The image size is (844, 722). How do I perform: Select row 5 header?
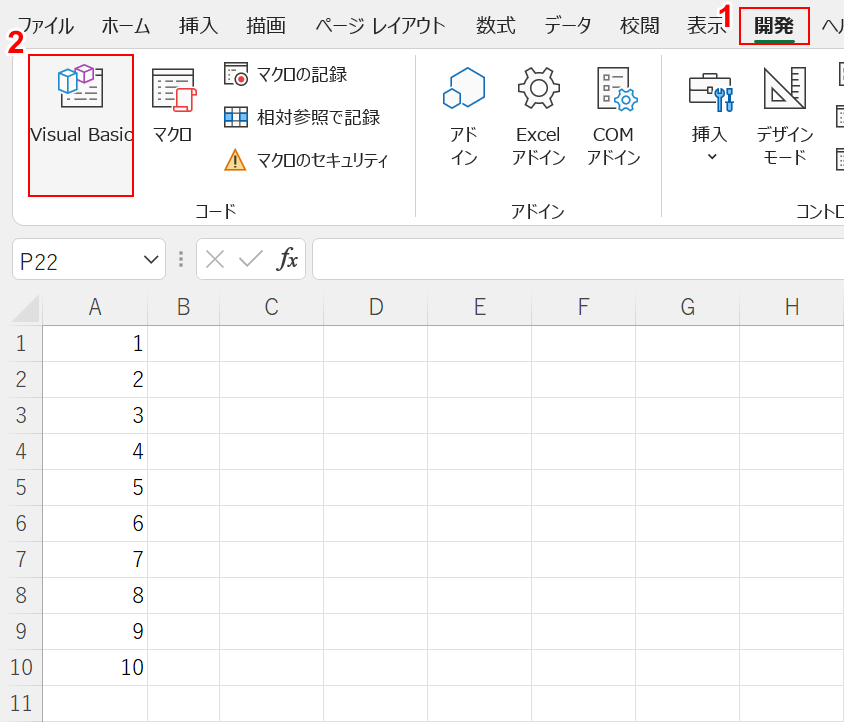point(21,487)
